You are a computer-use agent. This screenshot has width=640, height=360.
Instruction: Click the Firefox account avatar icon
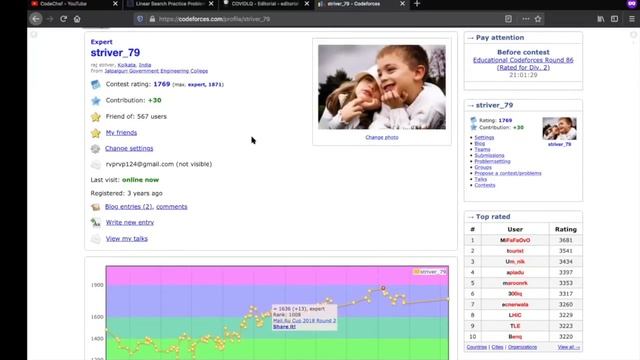pos(632,4)
